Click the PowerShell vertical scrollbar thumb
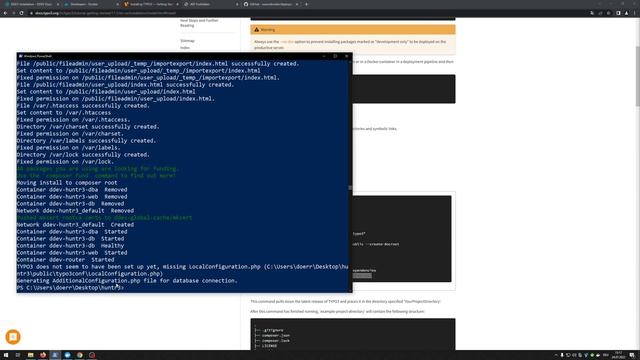Screen dimensions: 640x360 [350, 188]
